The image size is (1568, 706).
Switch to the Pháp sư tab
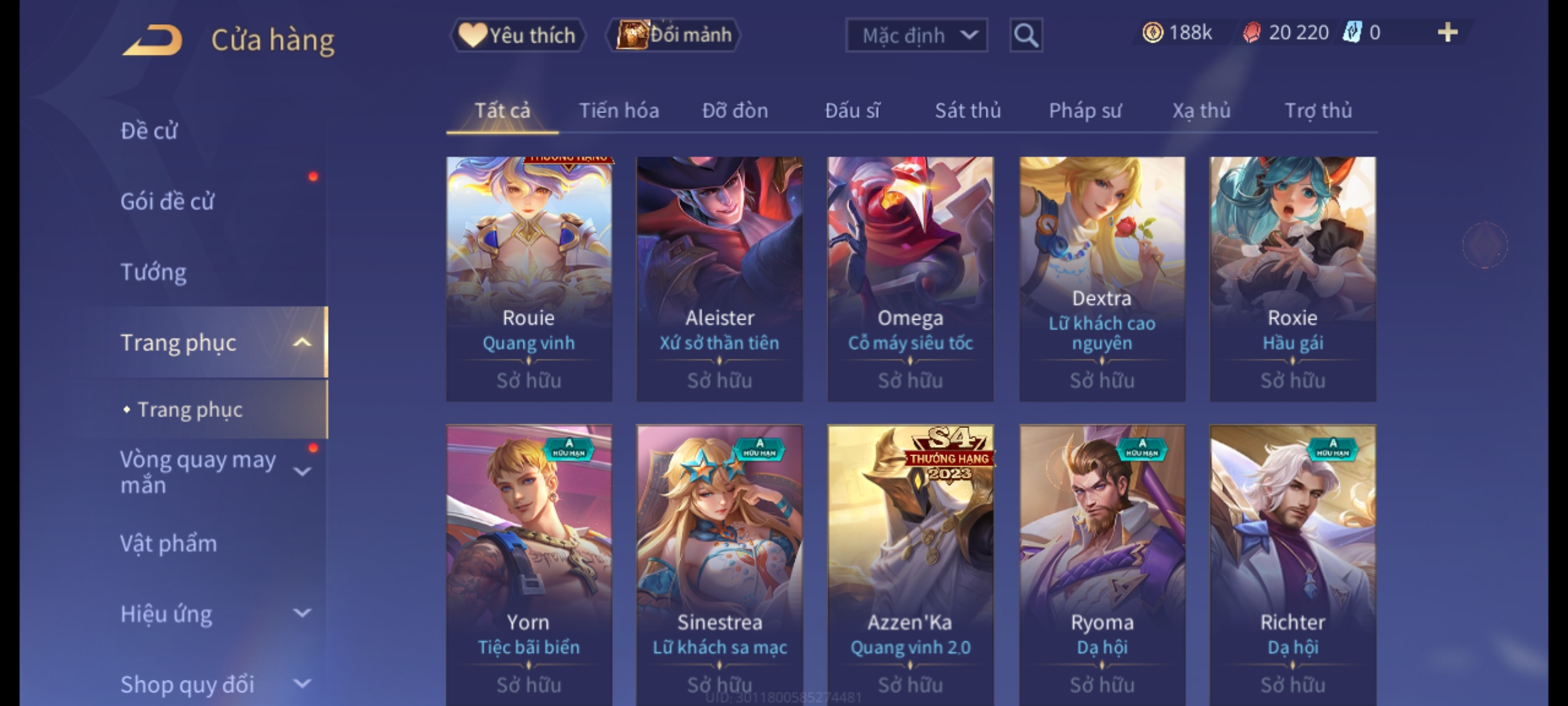click(1085, 111)
